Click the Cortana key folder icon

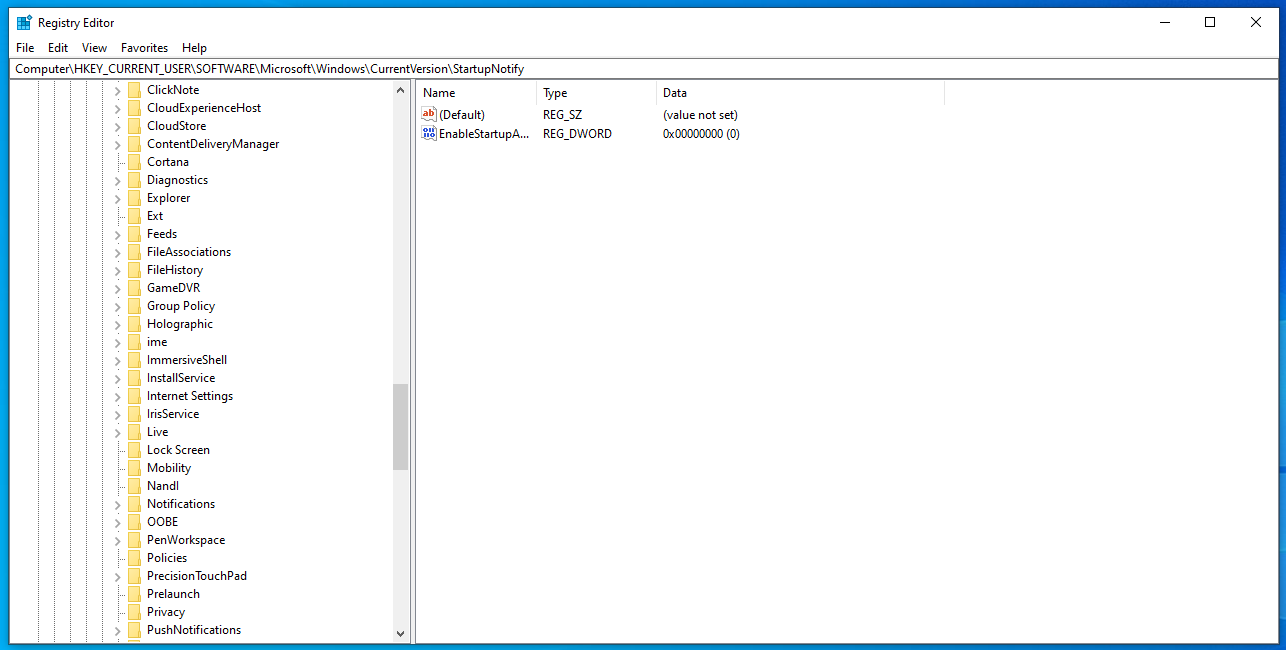click(x=134, y=162)
